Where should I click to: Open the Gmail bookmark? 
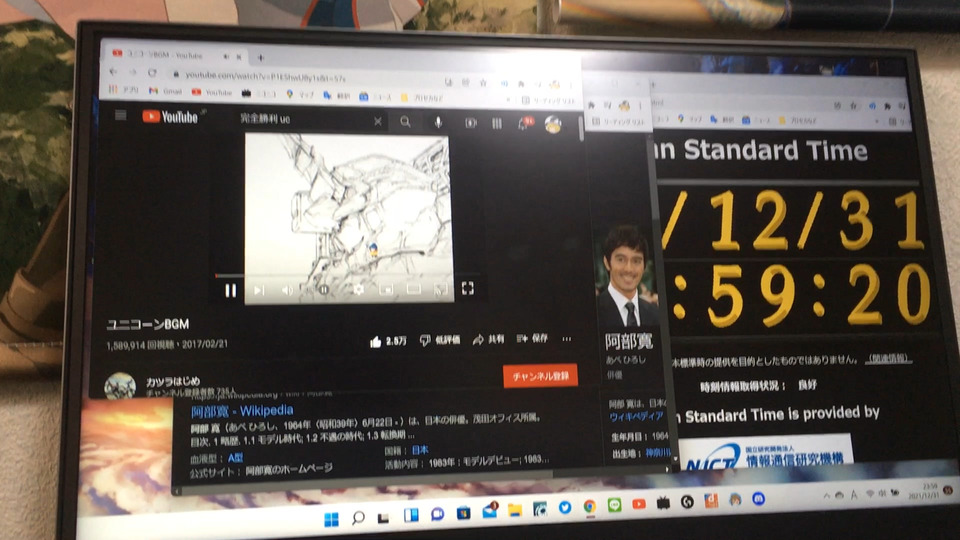pos(165,91)
